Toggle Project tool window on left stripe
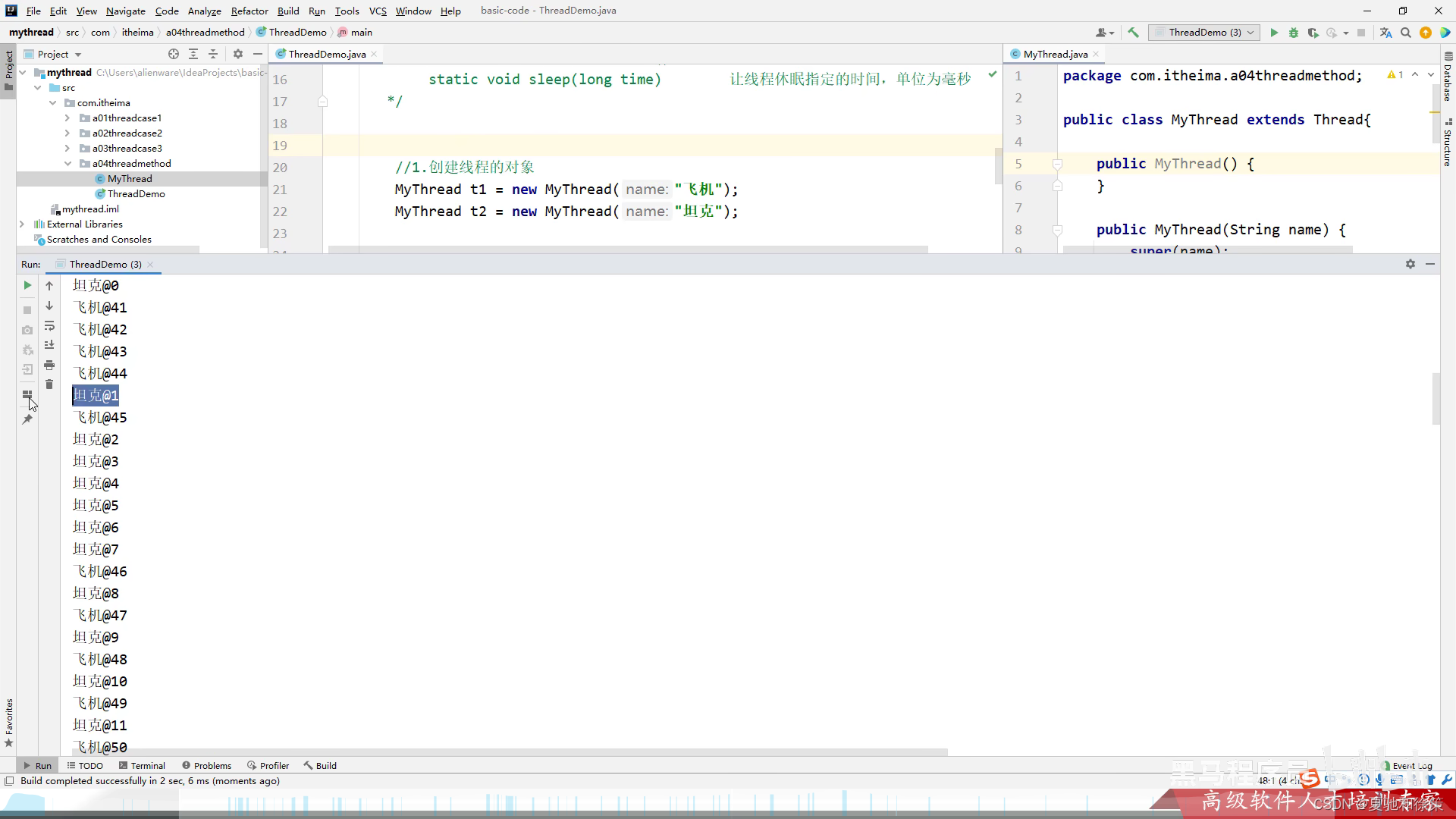This screenshot has width=1456, height=819. pyautogui.click(x=8, y=68)
